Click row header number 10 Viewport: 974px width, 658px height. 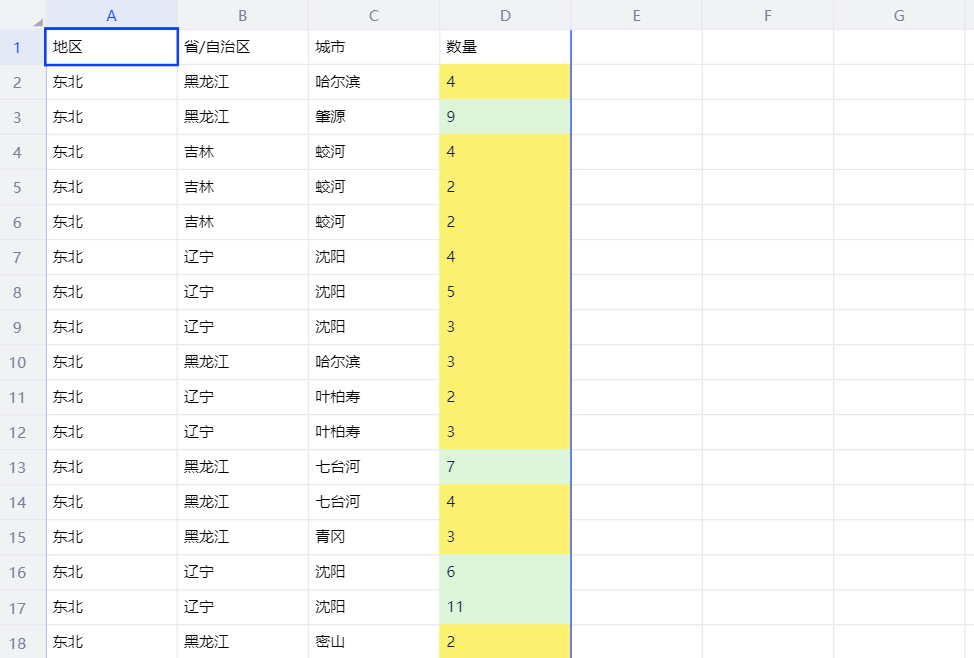pos(17,362)
